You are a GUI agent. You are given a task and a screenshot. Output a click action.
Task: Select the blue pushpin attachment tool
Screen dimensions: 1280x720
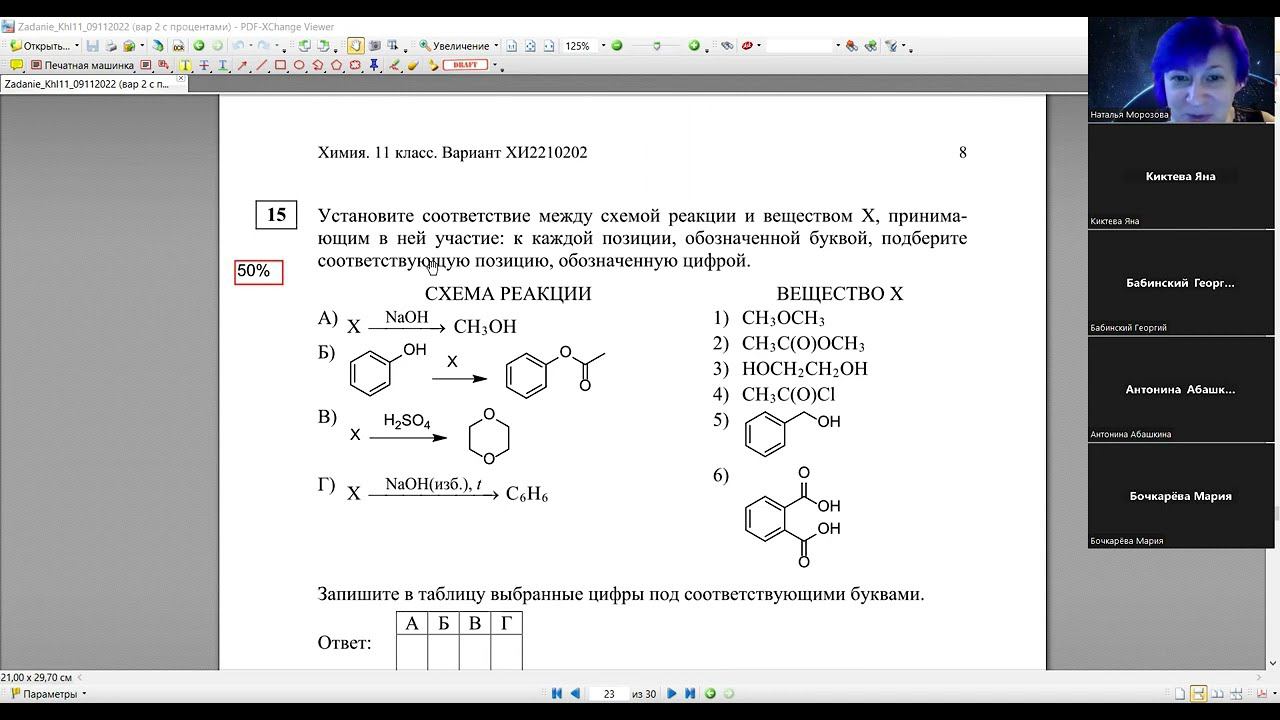(375, 65)
